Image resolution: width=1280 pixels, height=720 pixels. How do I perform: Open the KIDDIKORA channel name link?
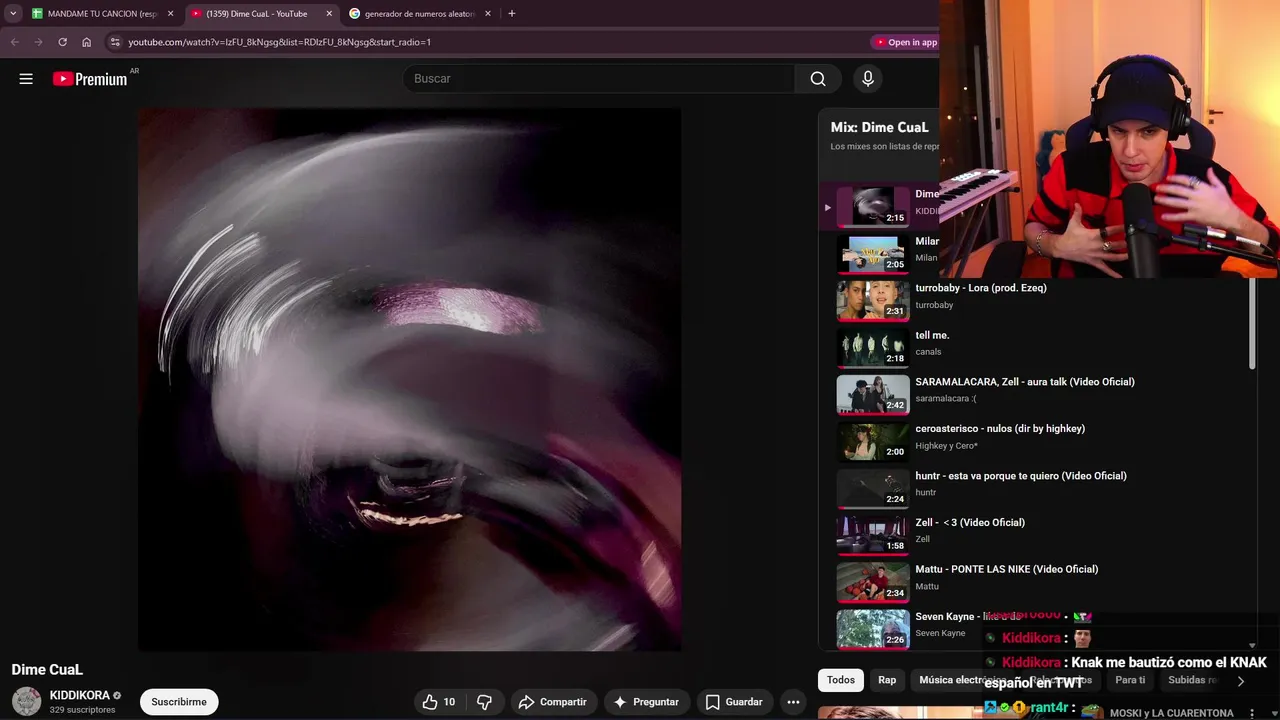(x=80, y=695)
